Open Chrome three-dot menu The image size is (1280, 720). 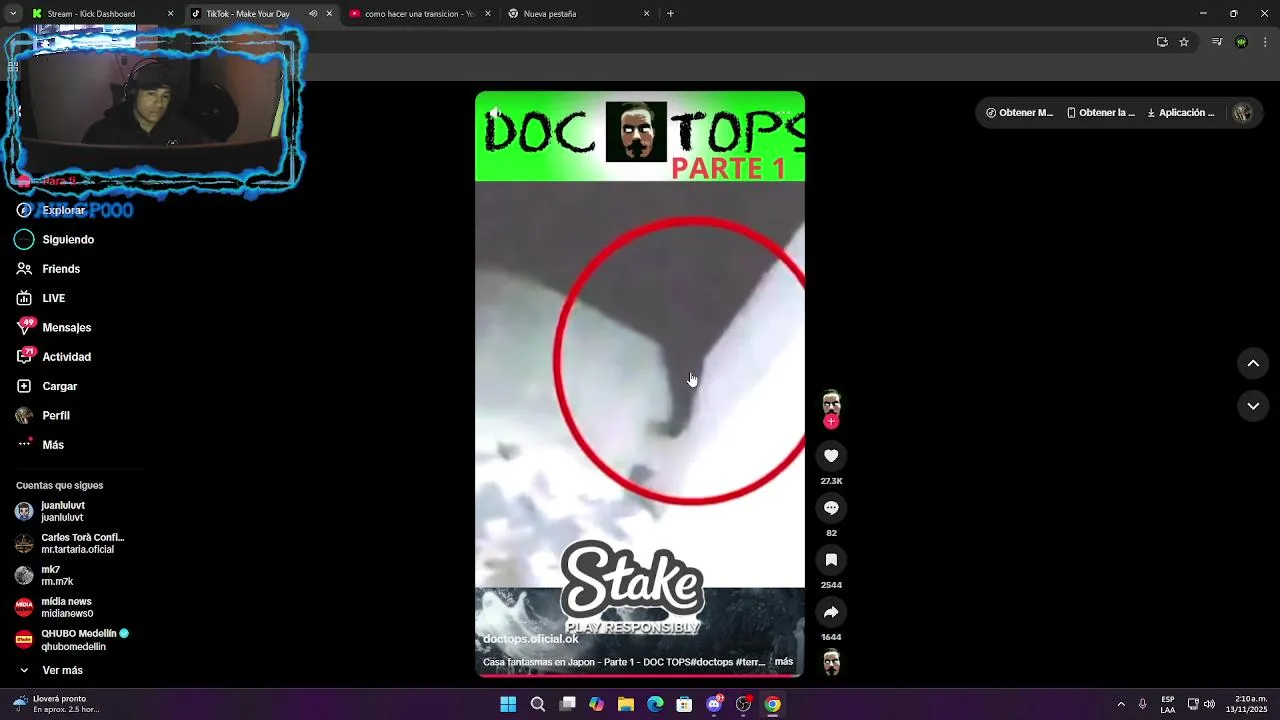[1265, 42]
